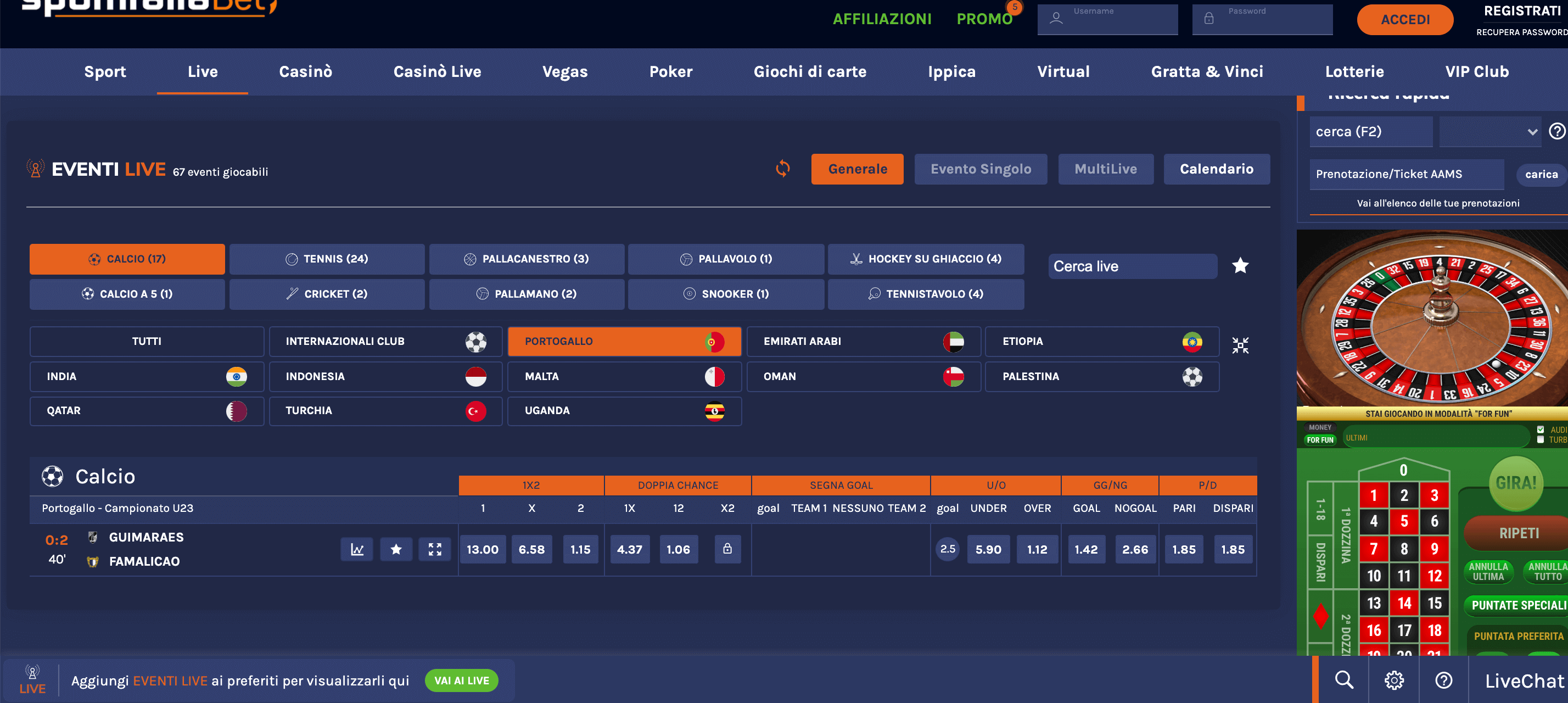Switch to Evento Singolo view
Image resolution: width=1568 pixels, height=703 pixels.
pyautogui.click(x=981, y=169)
